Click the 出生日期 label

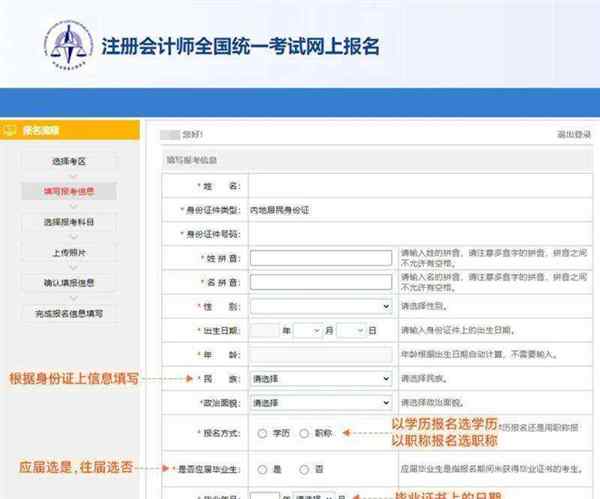pyautogui.click(x=219, y=331)
